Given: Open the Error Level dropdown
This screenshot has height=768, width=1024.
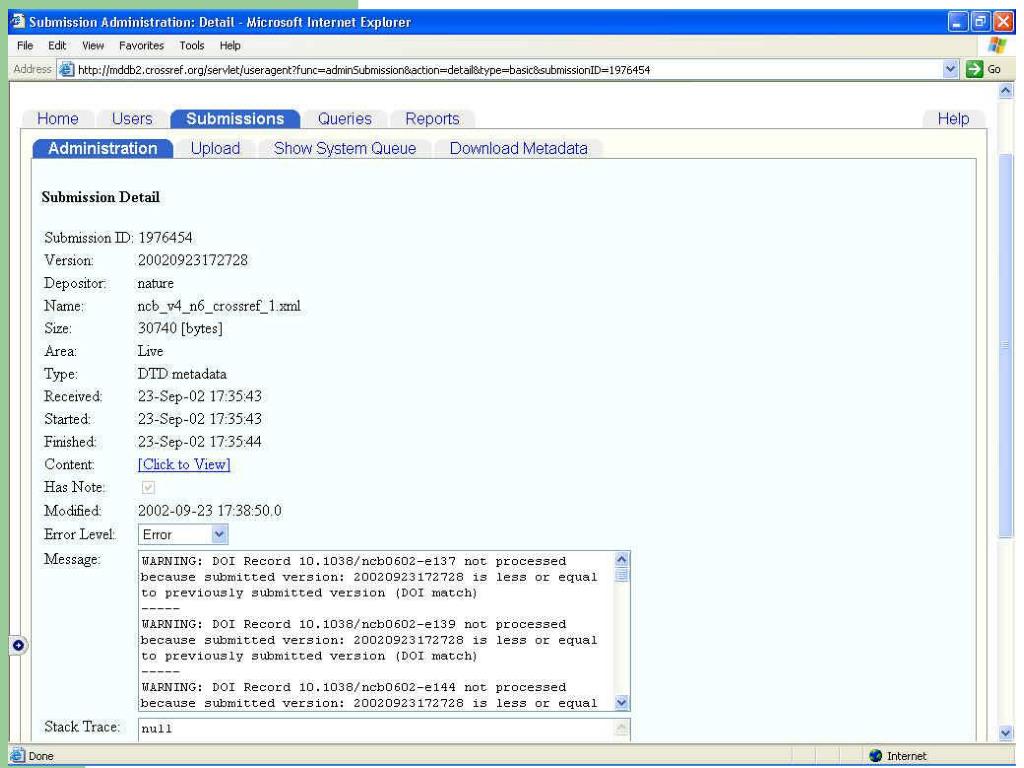Looking at the screenshot, I should pos(183,535).
